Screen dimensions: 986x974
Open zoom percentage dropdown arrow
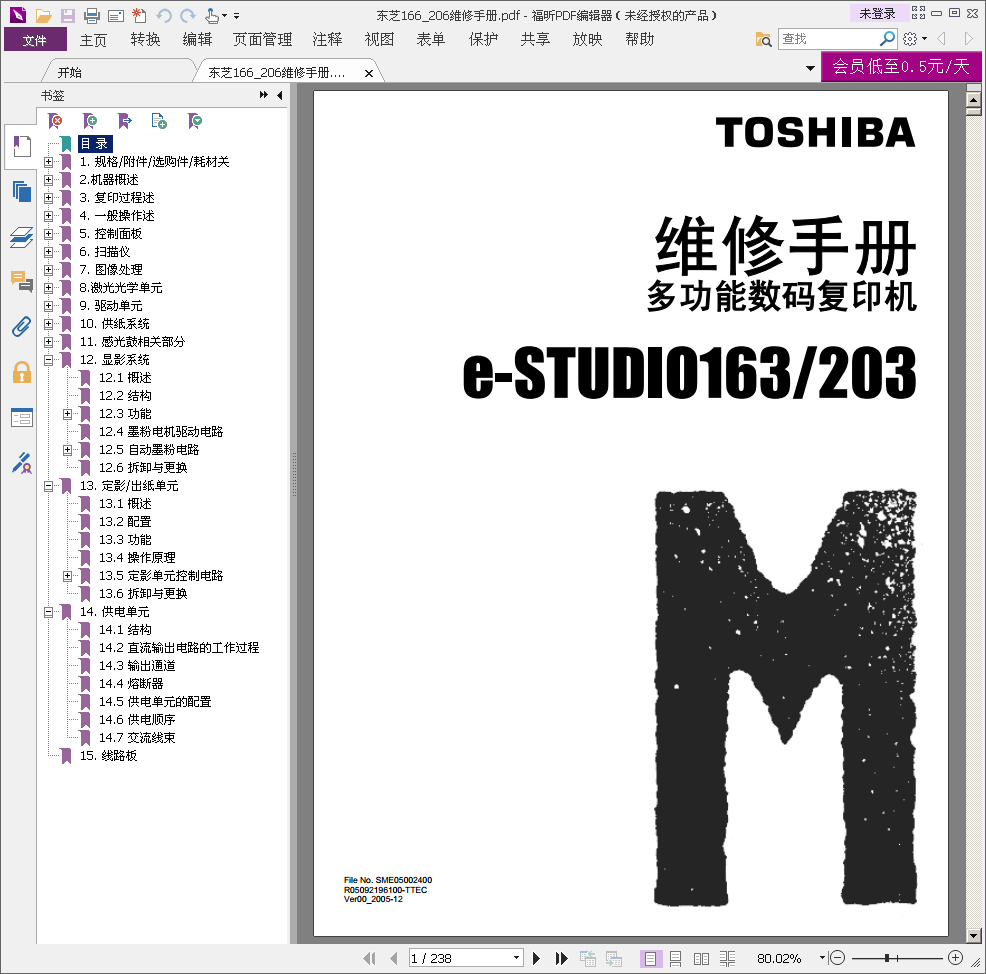822,958
